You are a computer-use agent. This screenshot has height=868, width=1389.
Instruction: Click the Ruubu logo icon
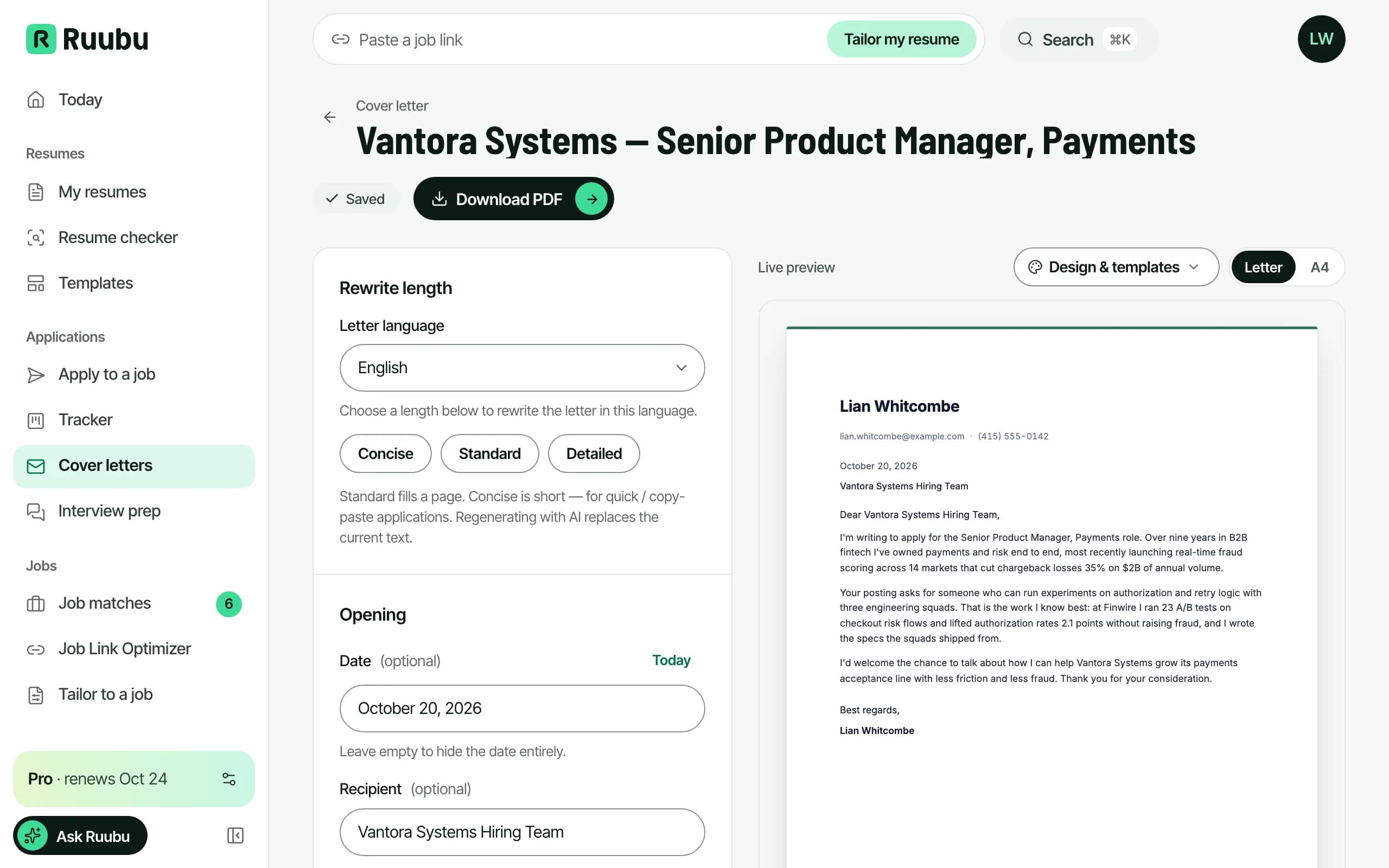(x=41, y=39)
